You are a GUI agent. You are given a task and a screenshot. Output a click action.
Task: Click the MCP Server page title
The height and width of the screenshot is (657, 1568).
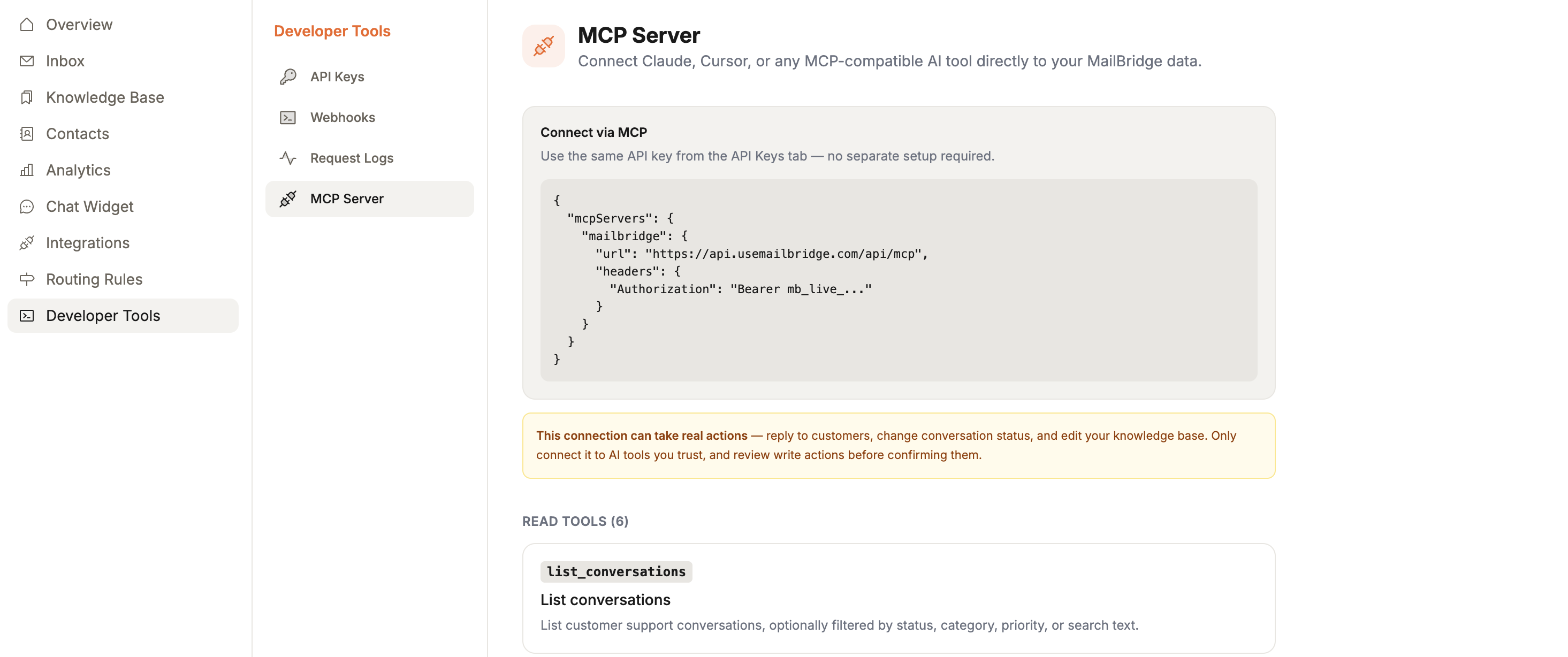[x=638, y=35]
